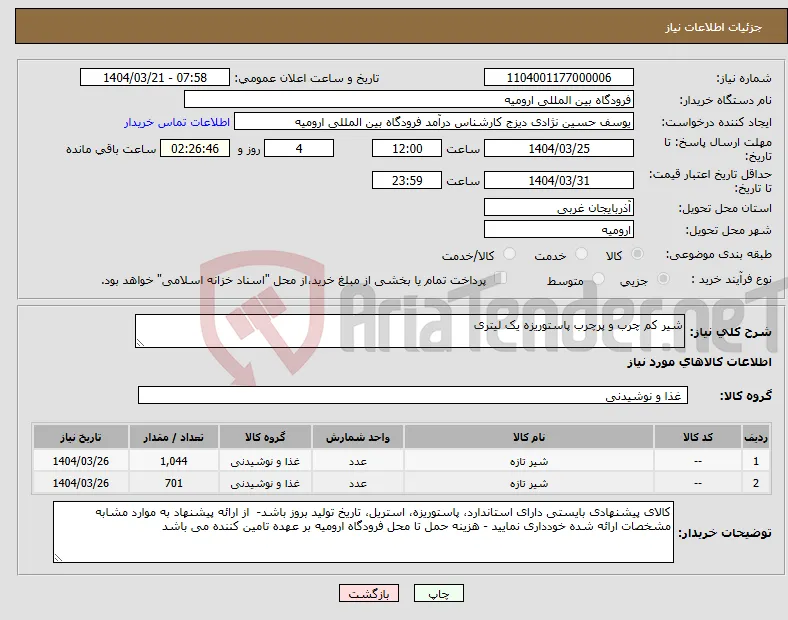Image resolution: width=788 pixels, height=620 pixels.
Task: Select the کالا radio button
Action: [637, 254]
